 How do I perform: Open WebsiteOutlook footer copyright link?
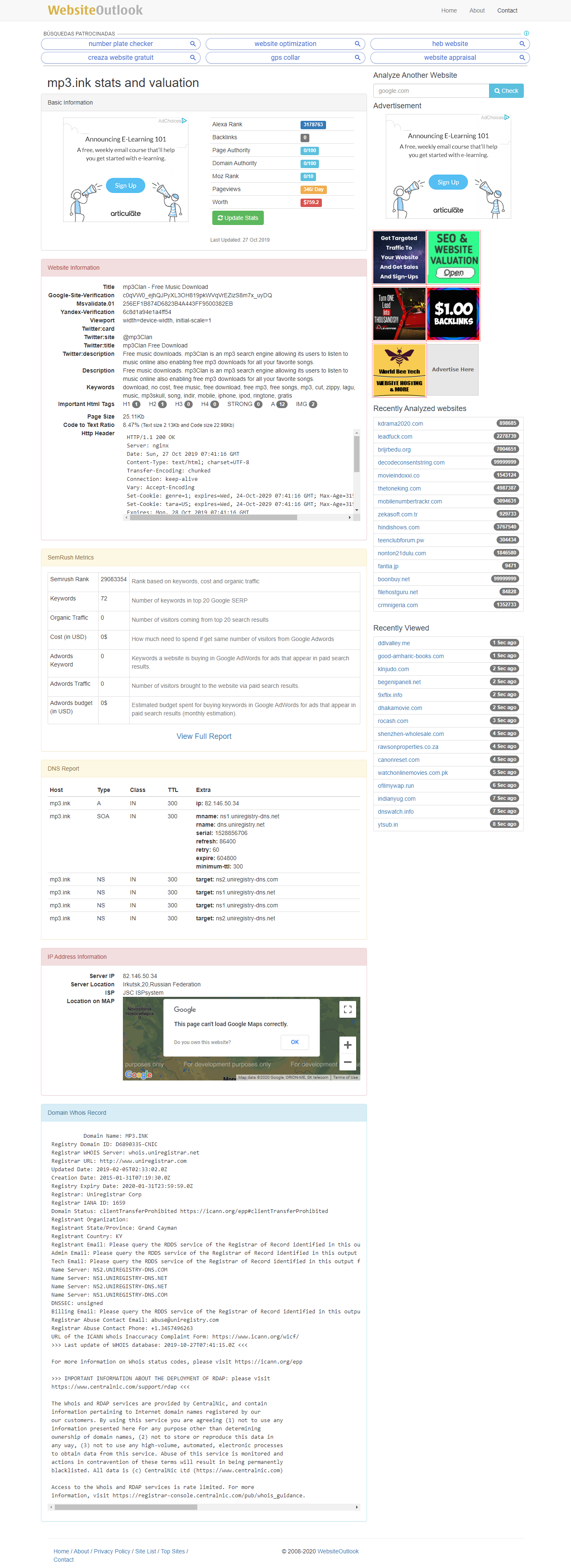pyautogui.click(x=338, y=1551)
